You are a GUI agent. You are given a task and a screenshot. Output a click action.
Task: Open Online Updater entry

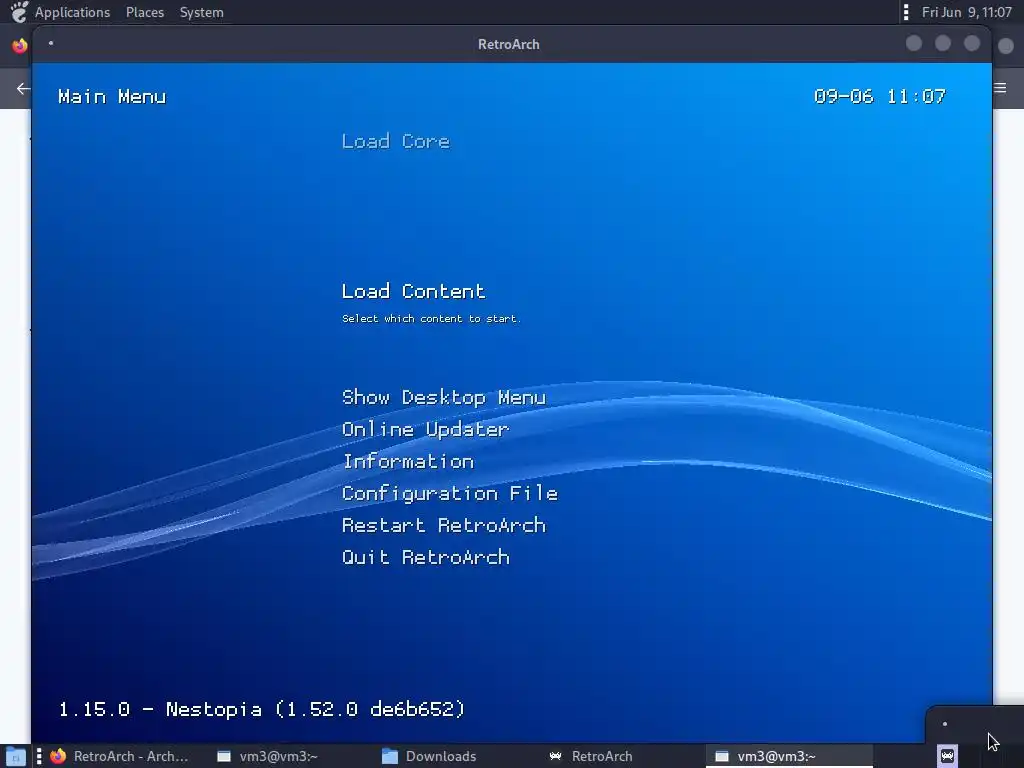[425, 429]
